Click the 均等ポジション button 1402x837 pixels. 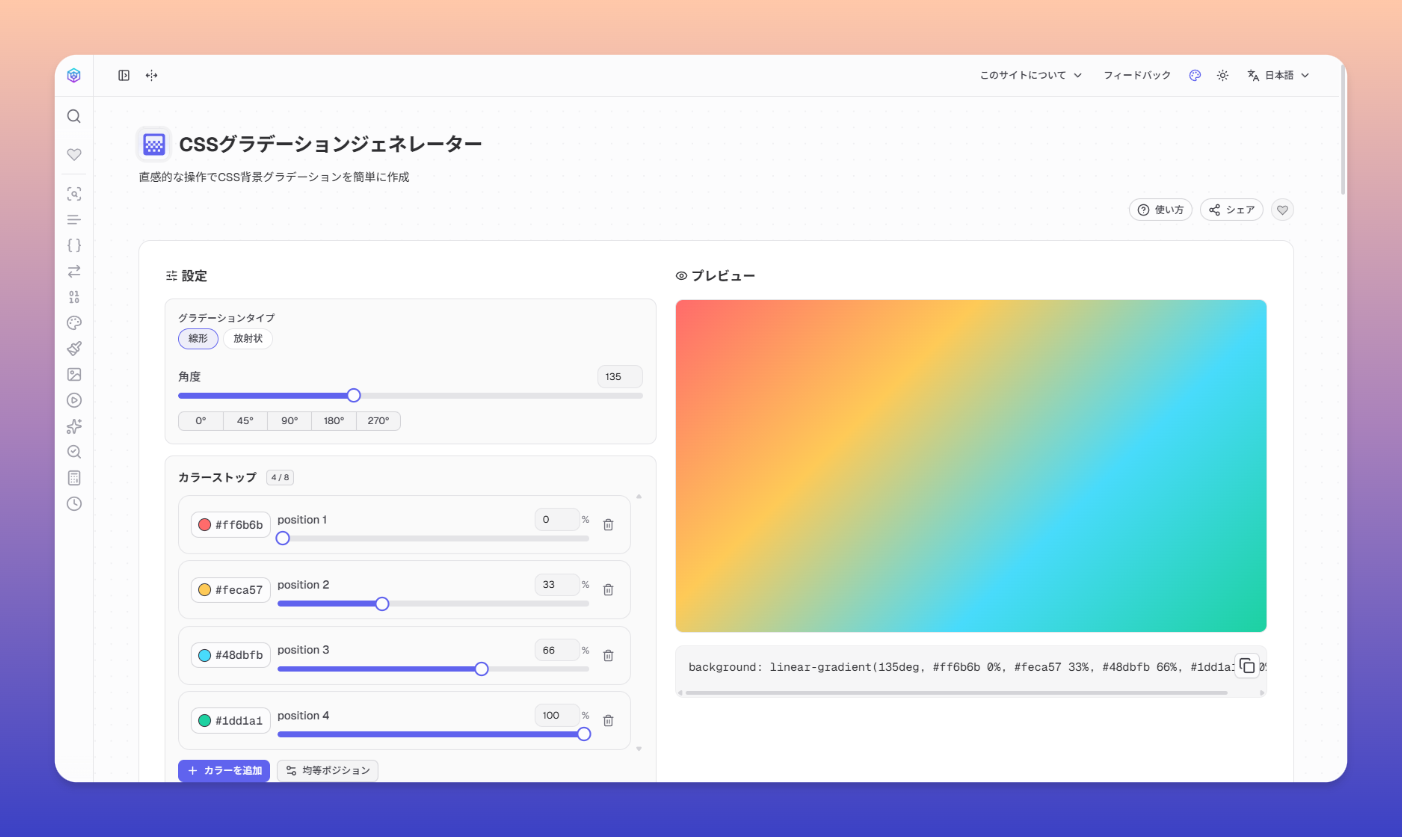[x=327, y=771]
